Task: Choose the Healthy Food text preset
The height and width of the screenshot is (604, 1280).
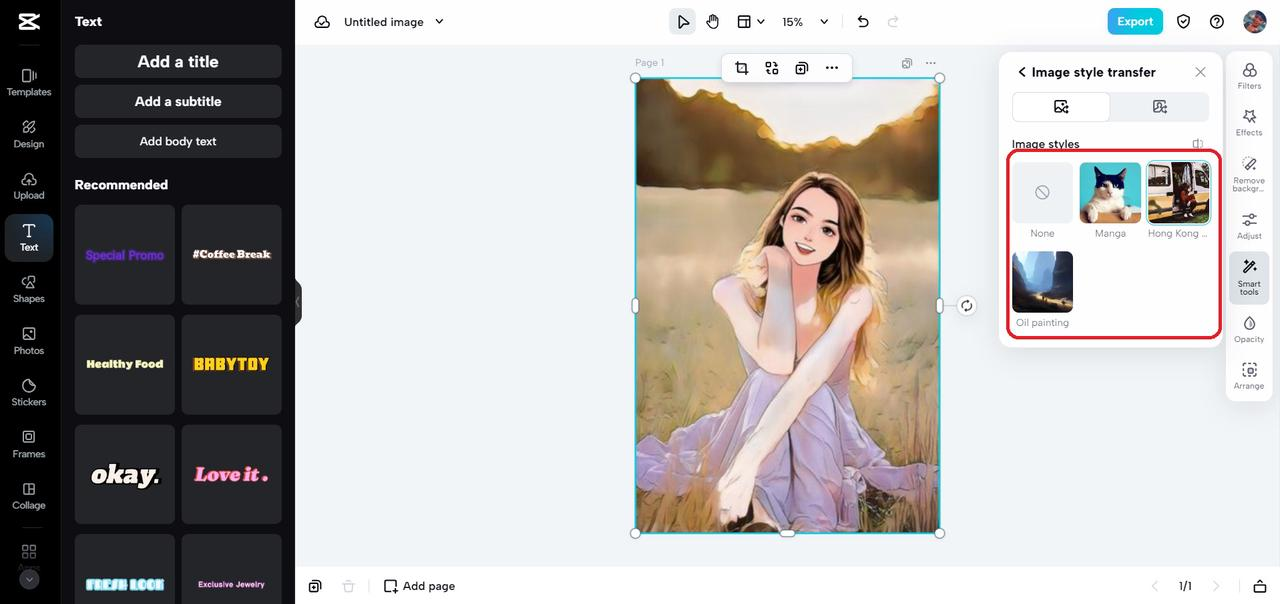Action: click(125, 365)
